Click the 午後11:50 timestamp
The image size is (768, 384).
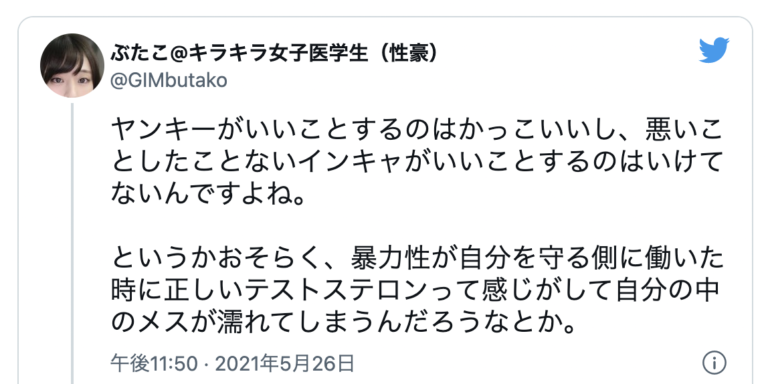(x=154, y=364)
